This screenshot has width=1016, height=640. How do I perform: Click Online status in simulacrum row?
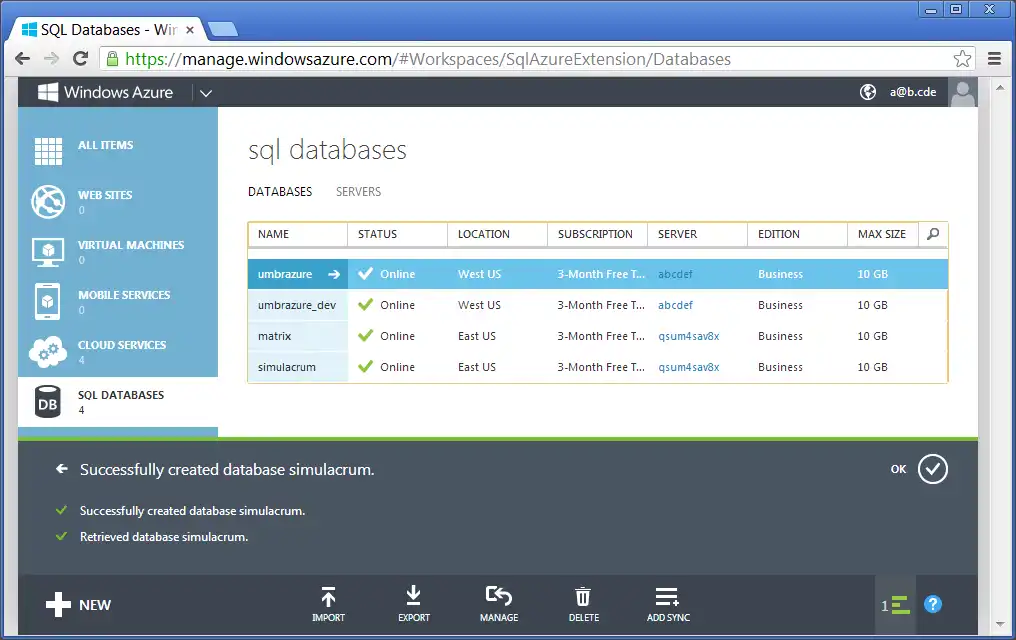397,367
